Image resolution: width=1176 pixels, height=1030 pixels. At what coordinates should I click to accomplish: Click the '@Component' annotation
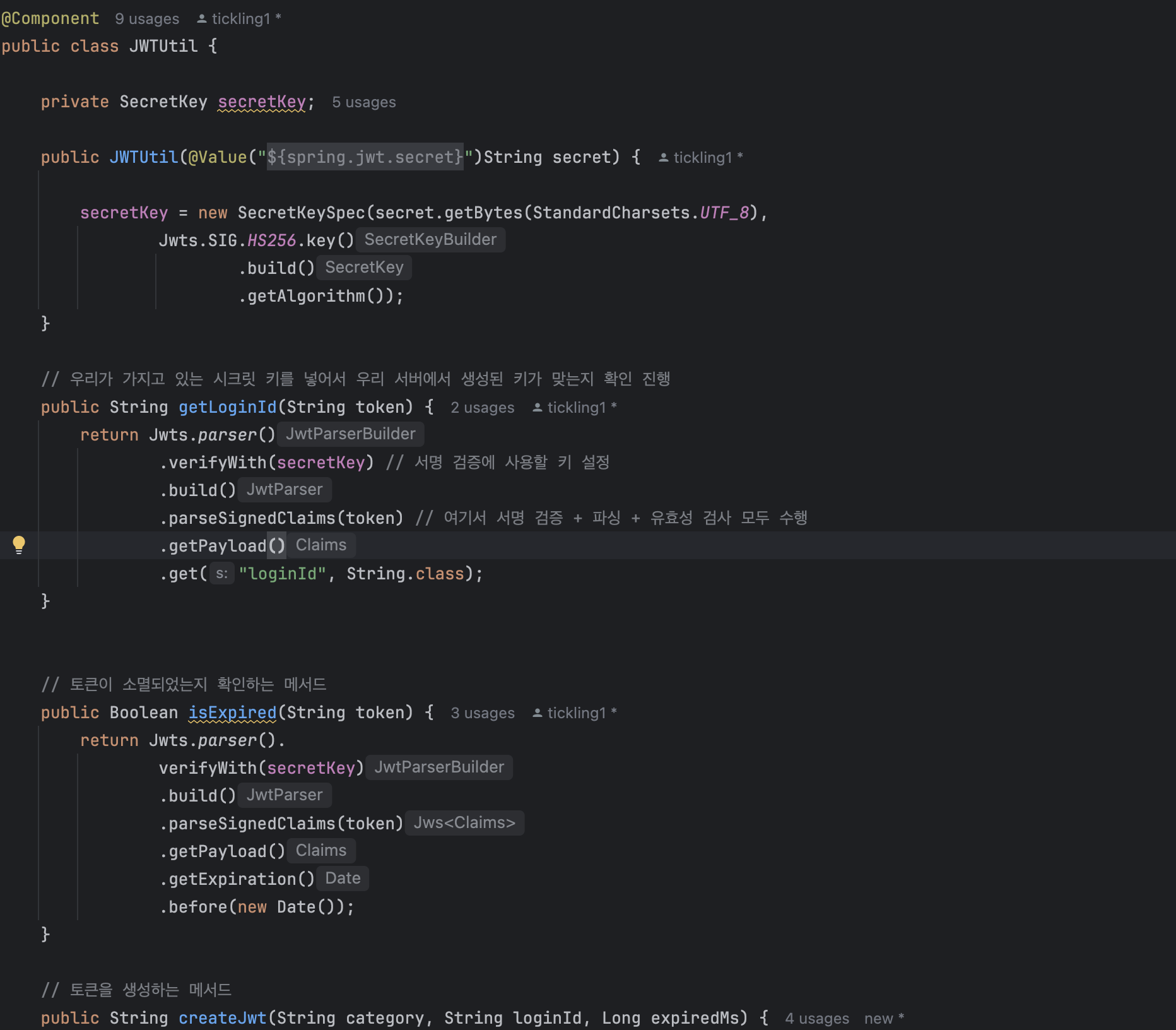50,19
